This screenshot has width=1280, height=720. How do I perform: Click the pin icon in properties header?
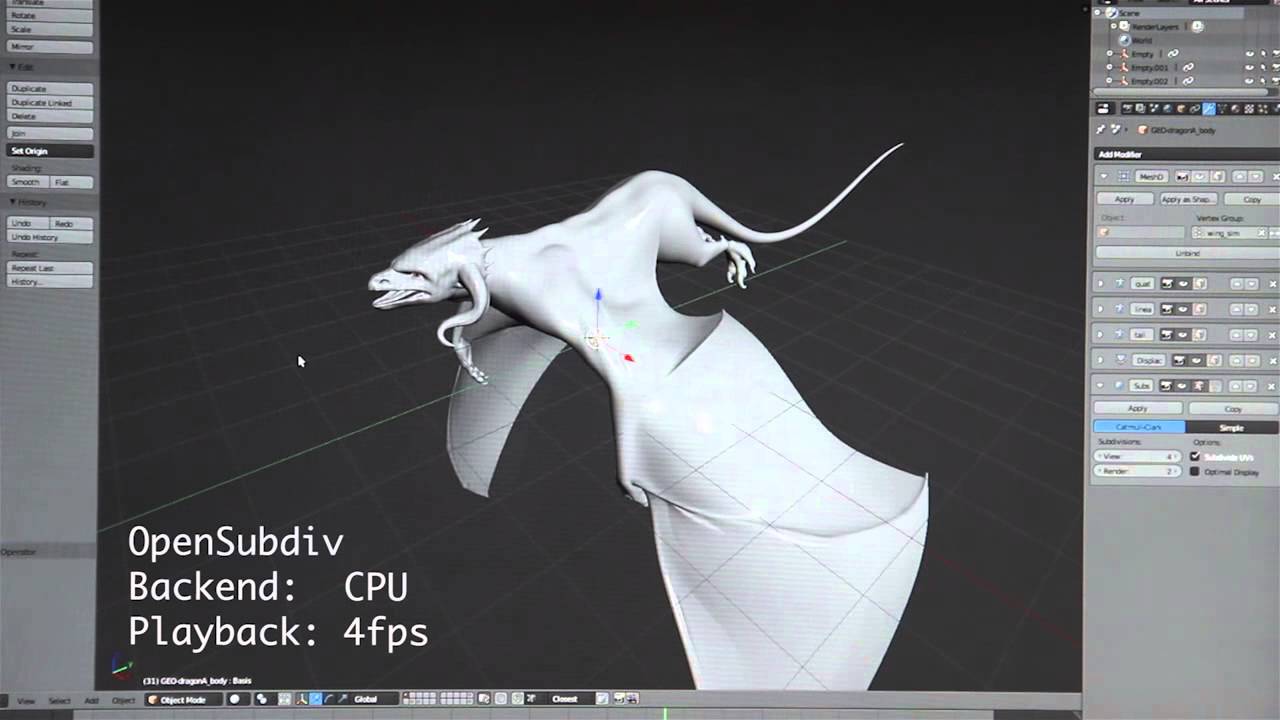coord(1101,130)
